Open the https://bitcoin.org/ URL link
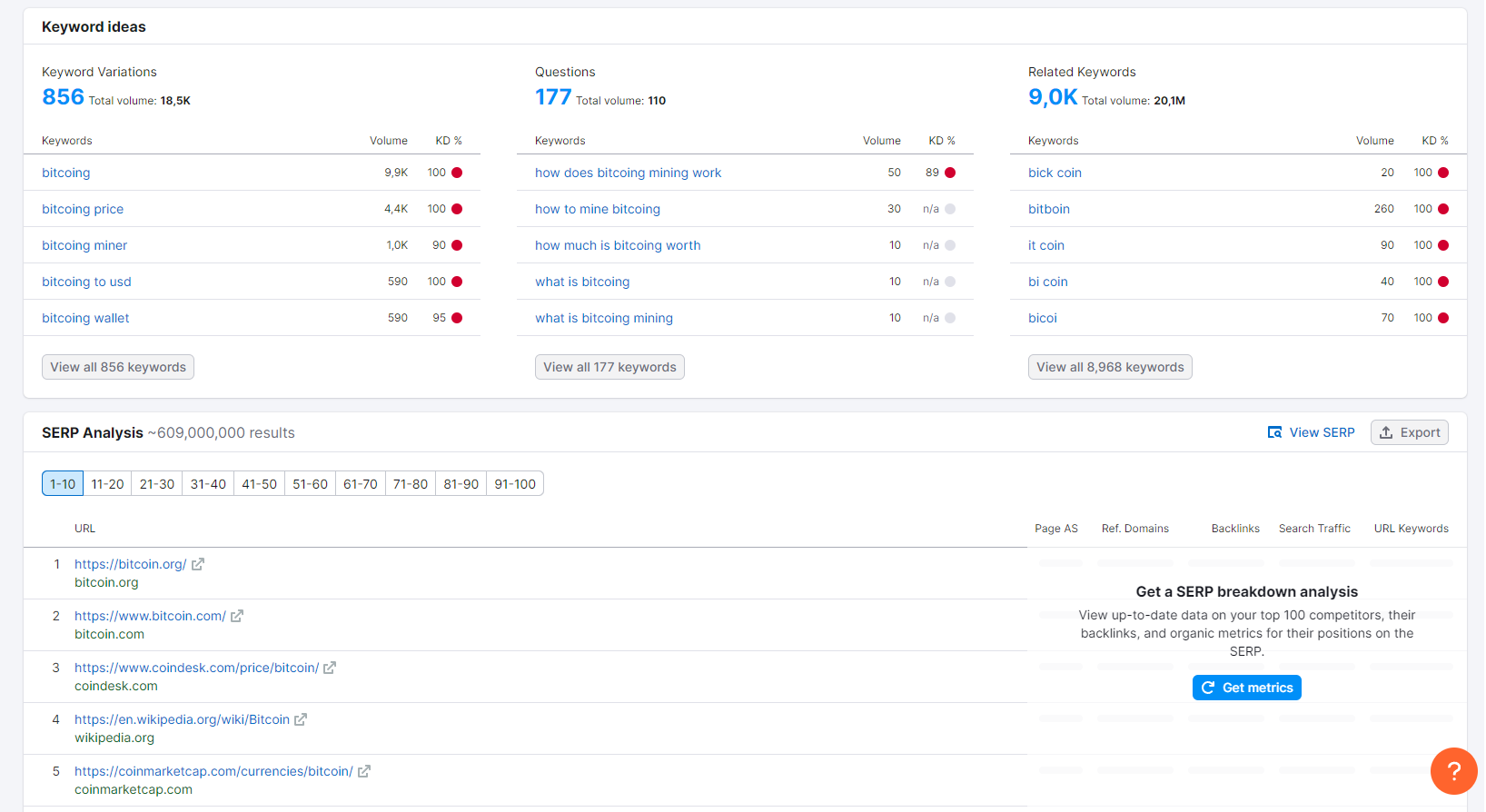The width and height of the screenshot is (1486, 812). (x=131, y=564)
